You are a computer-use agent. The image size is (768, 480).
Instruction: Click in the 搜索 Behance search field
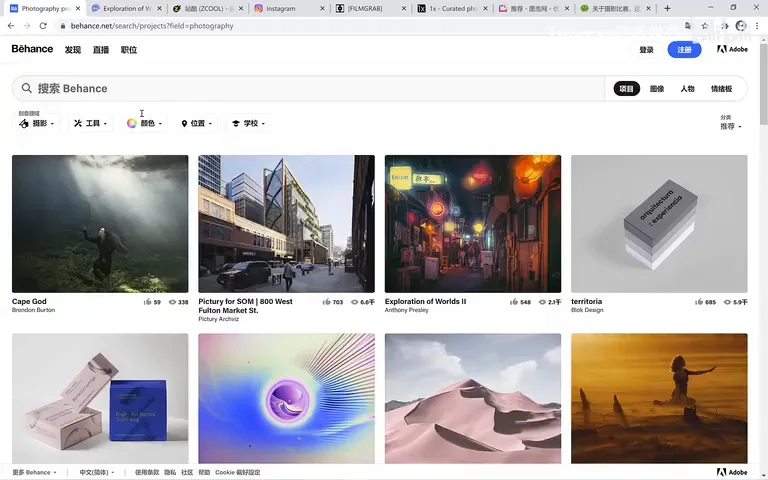tap(309, 89)
